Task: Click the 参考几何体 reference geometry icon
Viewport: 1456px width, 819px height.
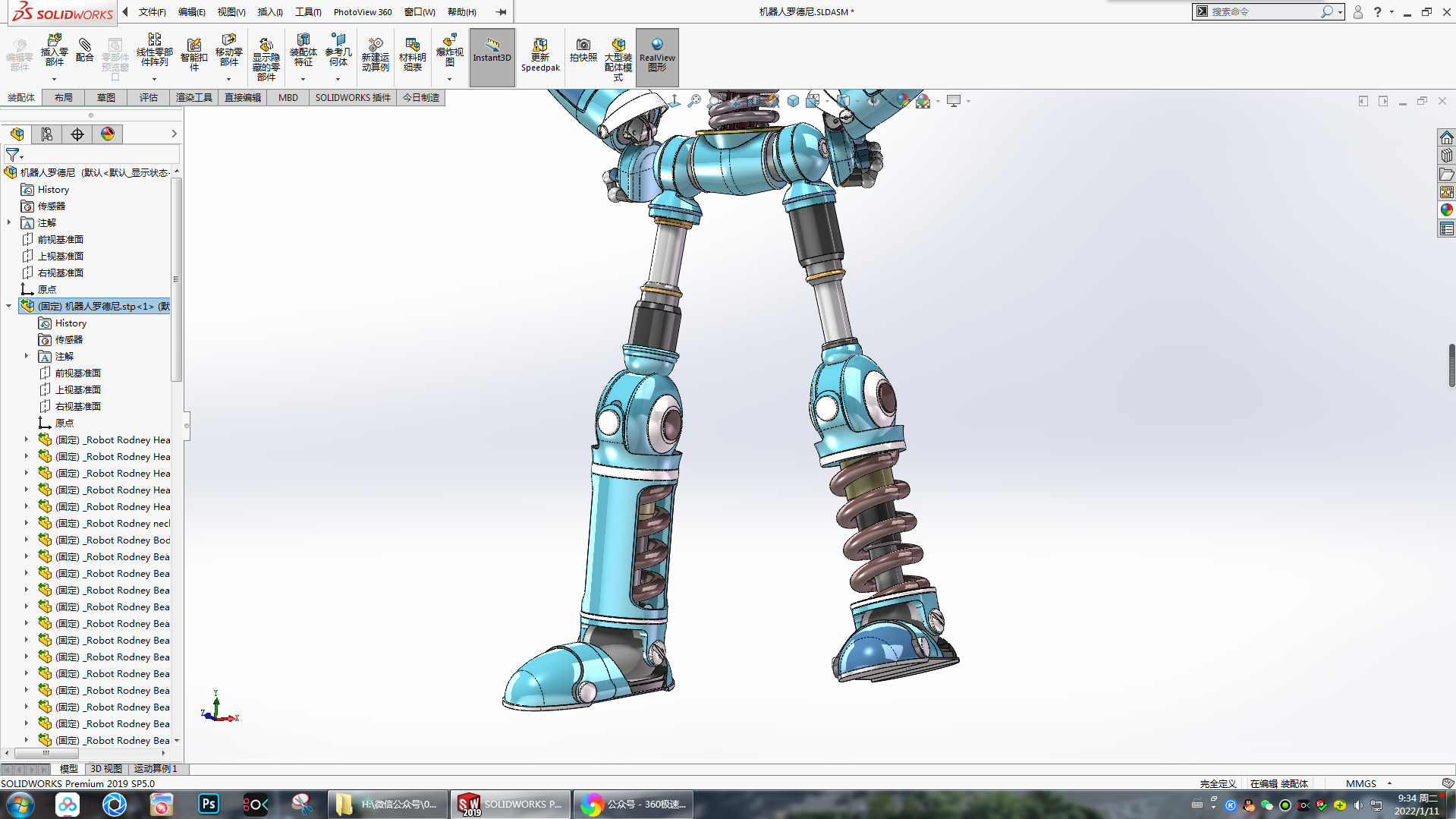Action: tap(338, 50)
